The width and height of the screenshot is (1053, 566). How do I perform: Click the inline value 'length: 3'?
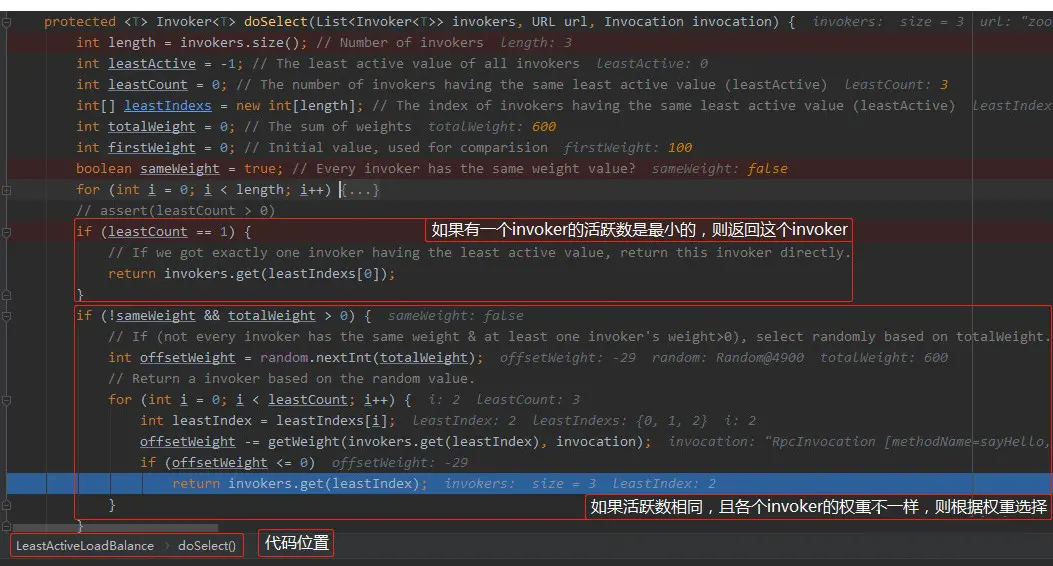tap(536, 42)
